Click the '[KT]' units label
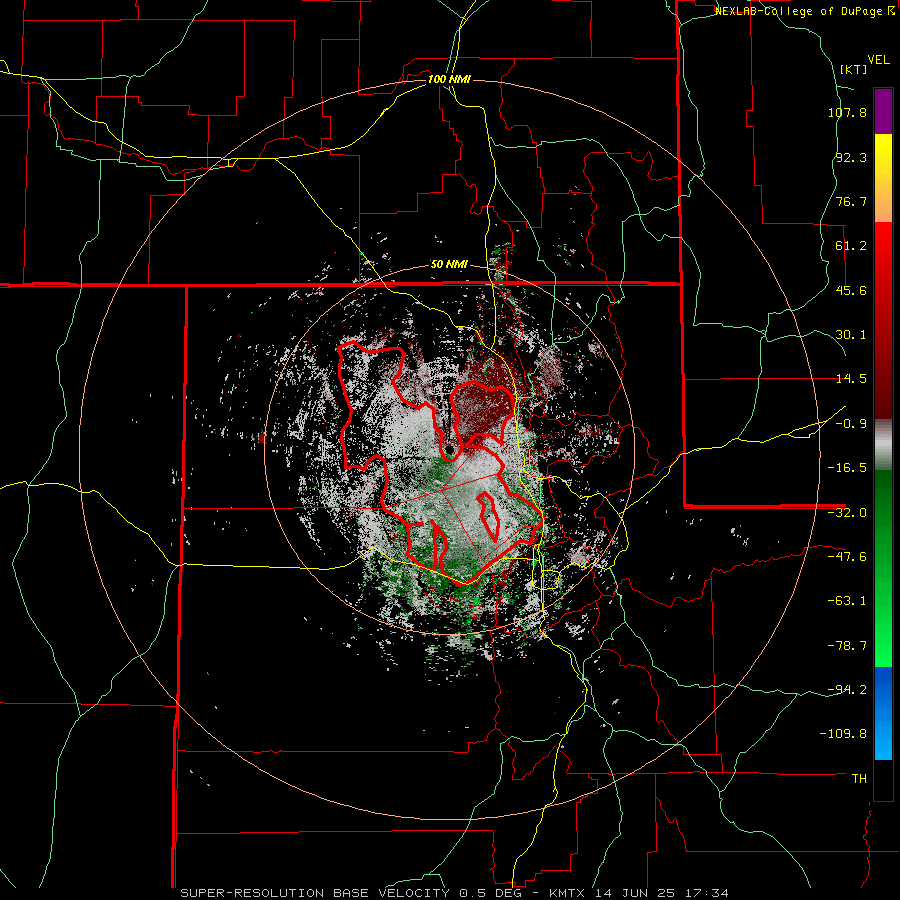Screen dimensions: 900x900 point(854,69)
